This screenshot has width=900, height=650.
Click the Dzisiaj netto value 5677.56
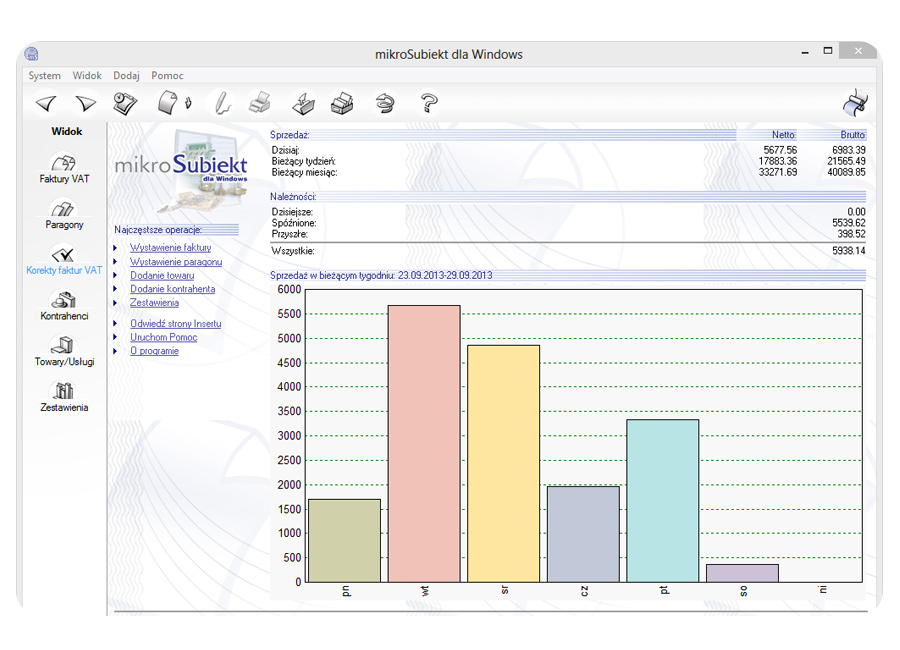[780, 150]
